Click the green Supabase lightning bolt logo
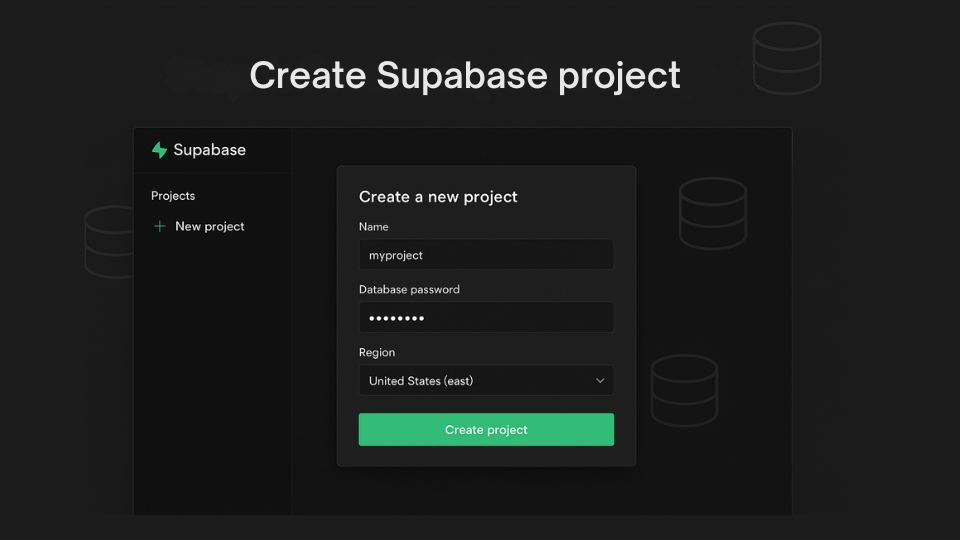 pyautogui.click(x=159, y=150)
